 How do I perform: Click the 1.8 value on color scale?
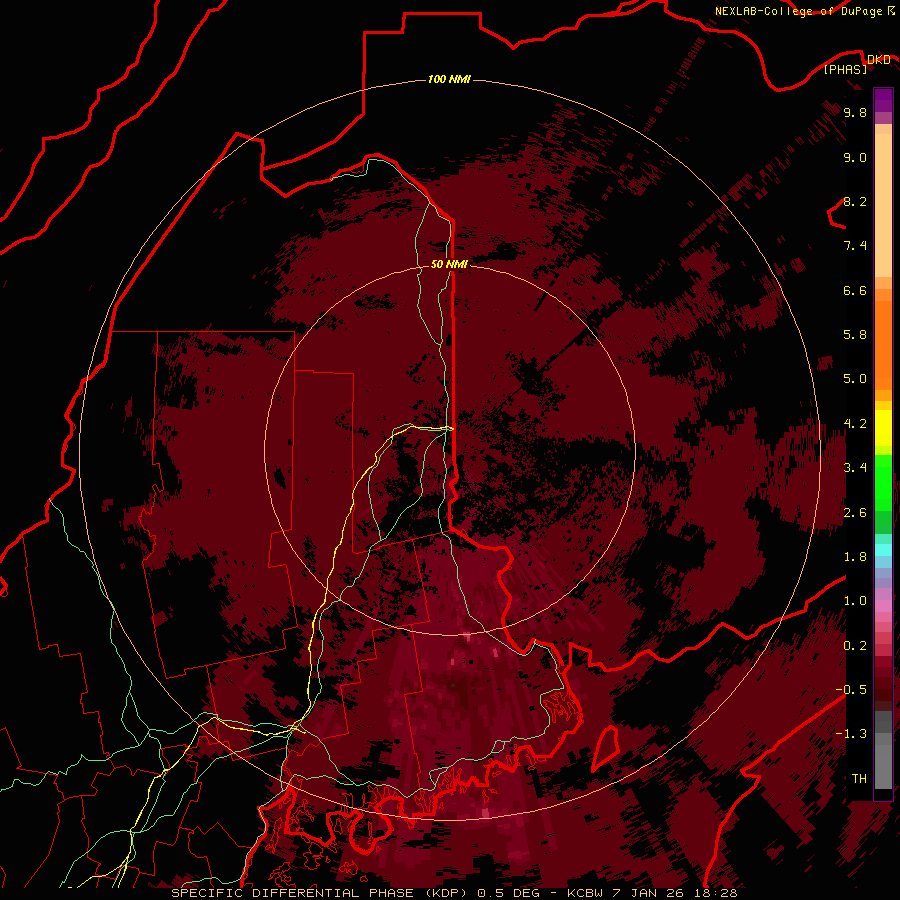pos(855,557)
